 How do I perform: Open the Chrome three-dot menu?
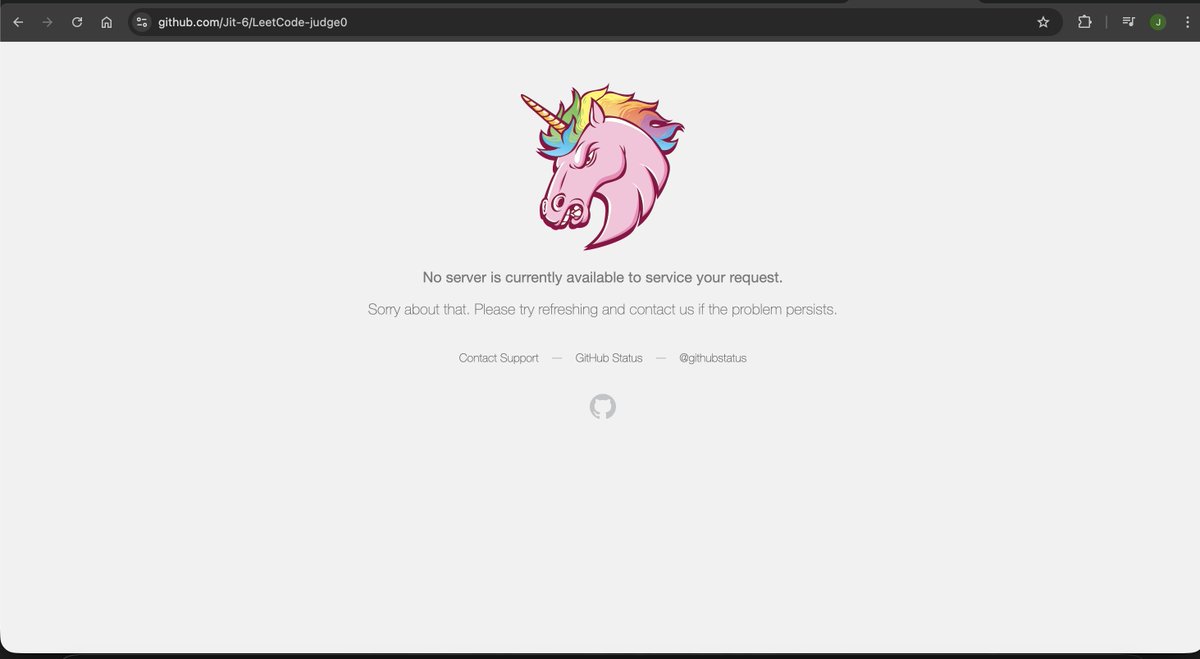[1185, 22]
